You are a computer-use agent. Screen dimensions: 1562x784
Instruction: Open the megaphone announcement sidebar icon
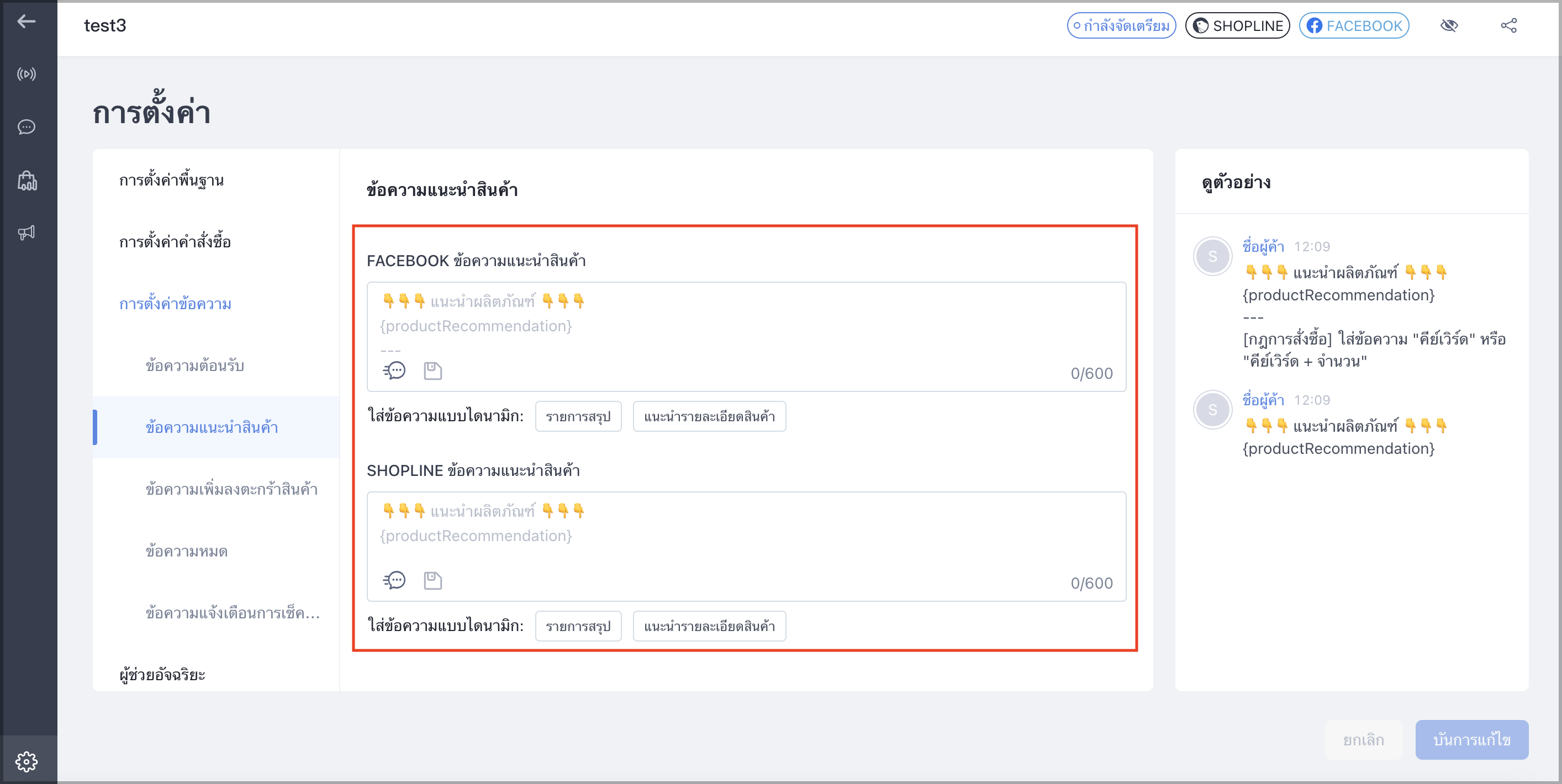pos(26,233)
